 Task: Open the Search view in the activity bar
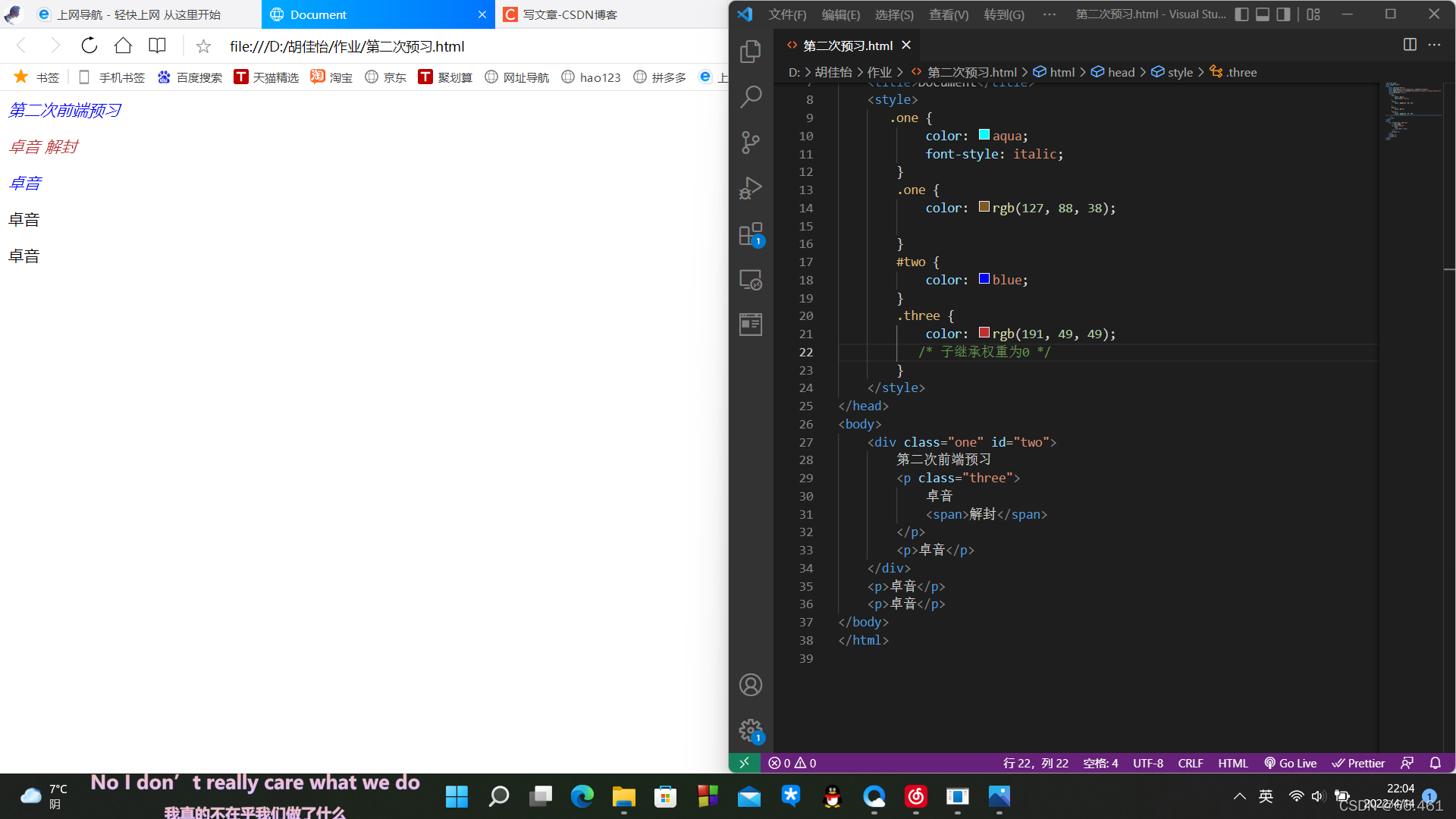(x=750, y=96)
